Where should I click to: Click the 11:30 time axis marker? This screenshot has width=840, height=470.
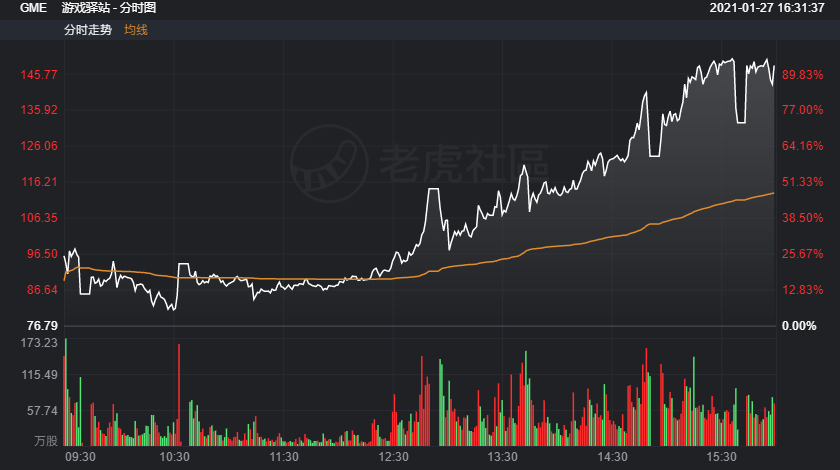pyautogui.click(x=284, y=457)
